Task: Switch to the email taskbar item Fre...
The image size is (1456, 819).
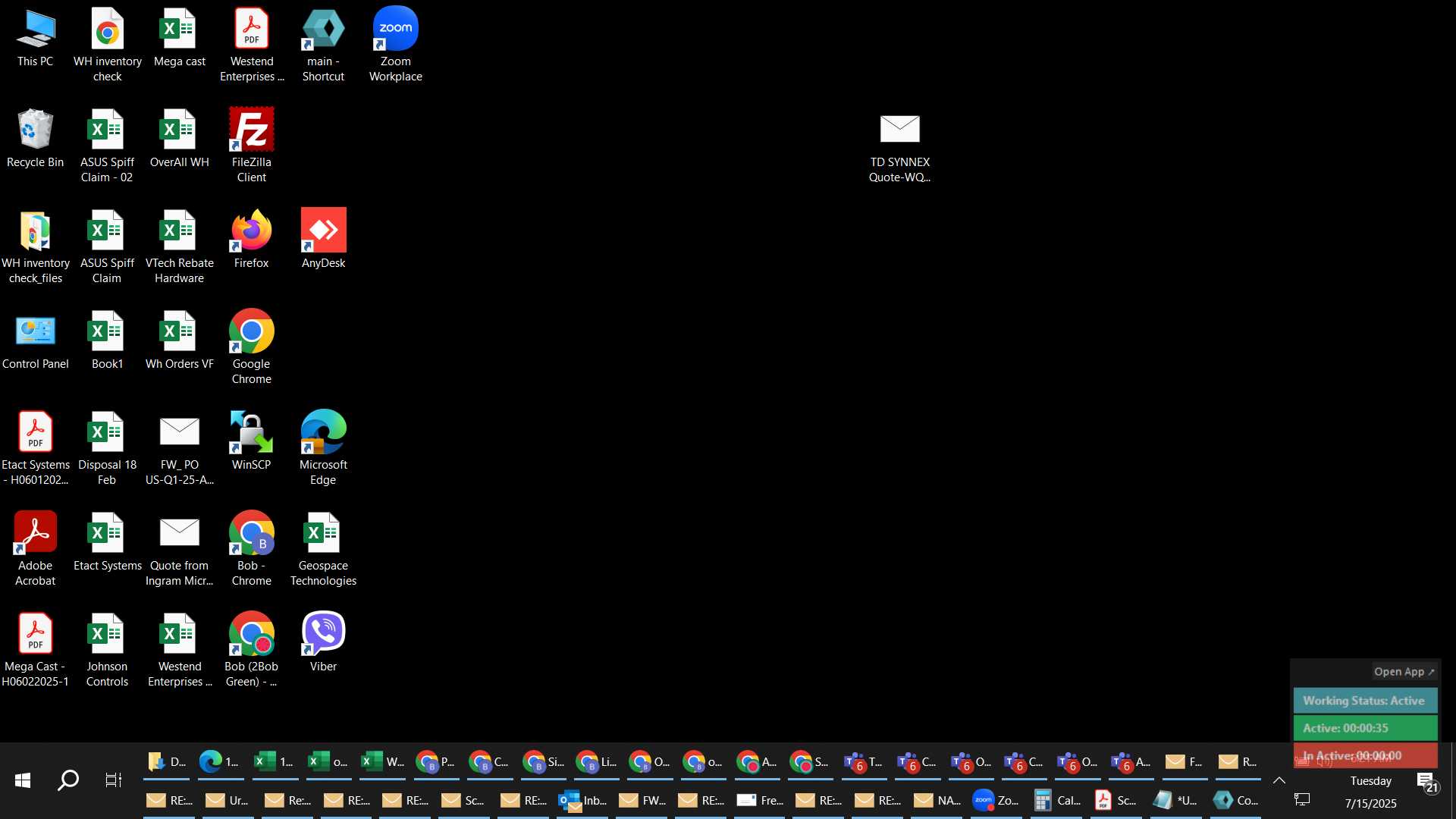Action: click(x=760, y=801)
